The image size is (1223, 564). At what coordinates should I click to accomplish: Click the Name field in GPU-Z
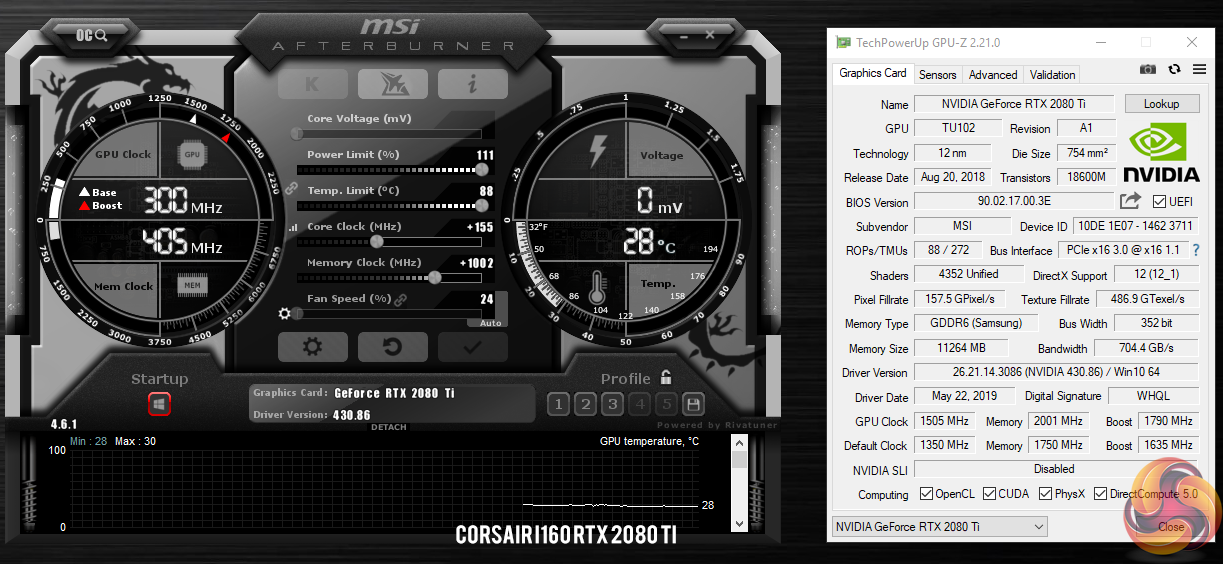(x=1015, y=104)
